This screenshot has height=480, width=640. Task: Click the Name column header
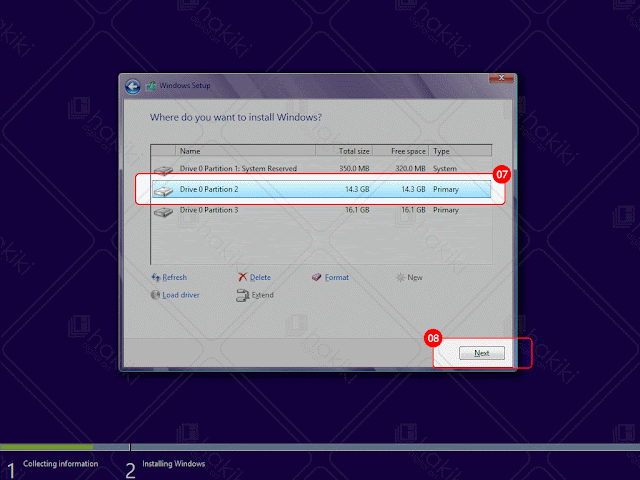[x=245, y=151]
